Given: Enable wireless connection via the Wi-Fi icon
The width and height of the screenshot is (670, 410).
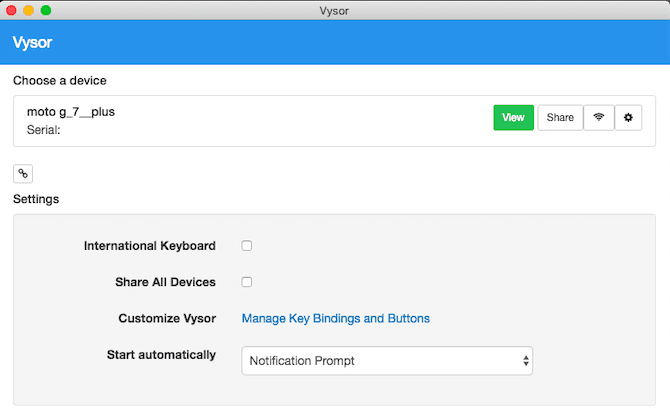Looking at the screenshot, I should (598, 118).
